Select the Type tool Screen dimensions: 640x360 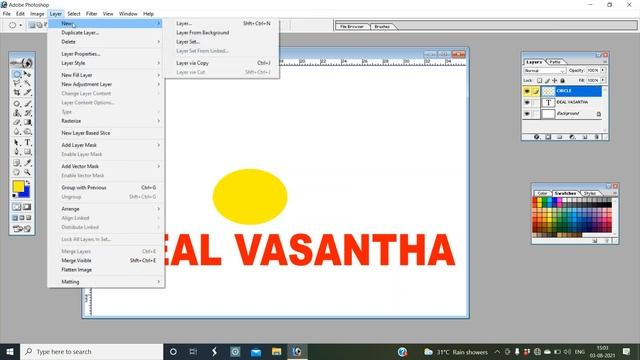click(27, 142)
